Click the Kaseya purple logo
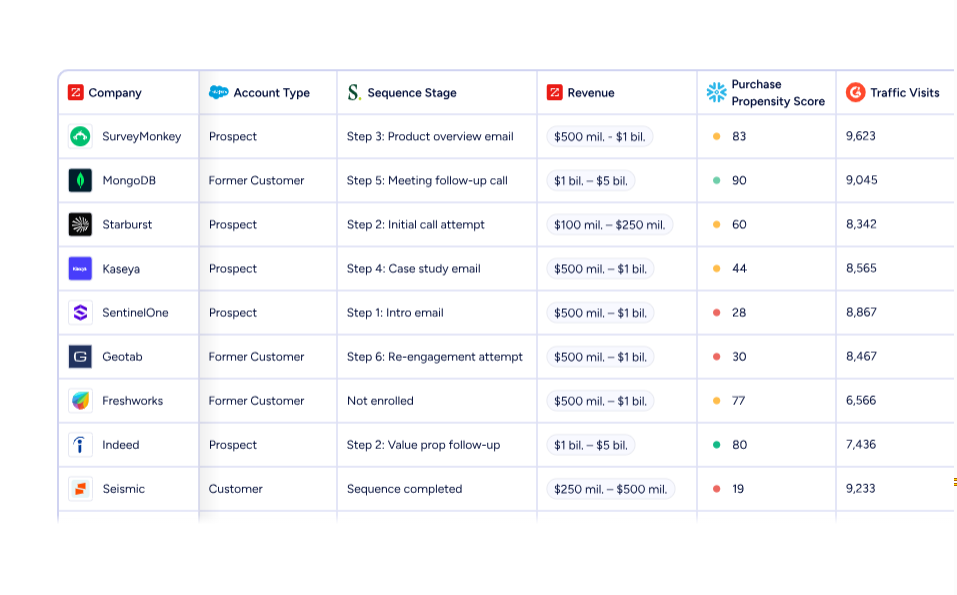Screen dimensions: 957x595 [80, 269]
